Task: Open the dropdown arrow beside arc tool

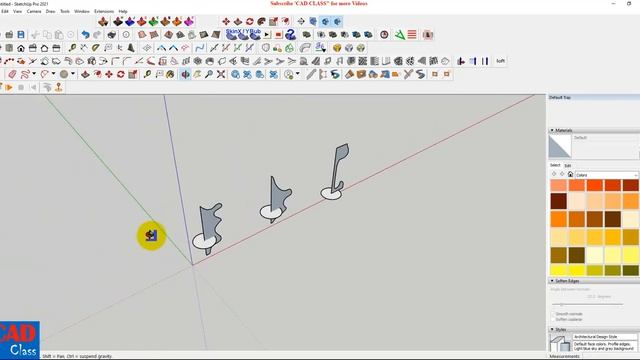Action: [x=53, y=74]
